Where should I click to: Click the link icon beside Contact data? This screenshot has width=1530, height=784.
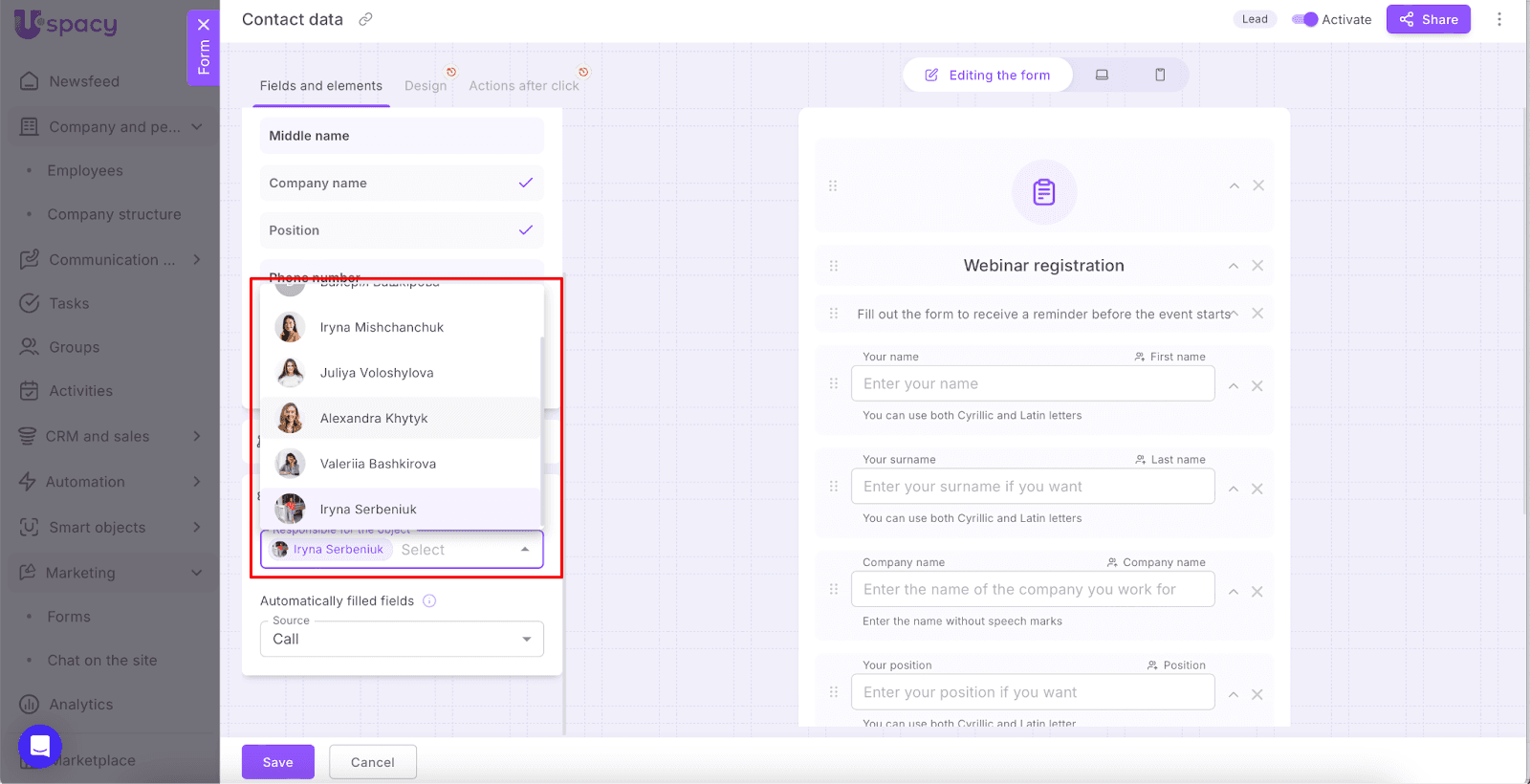[x=365, y=19]
